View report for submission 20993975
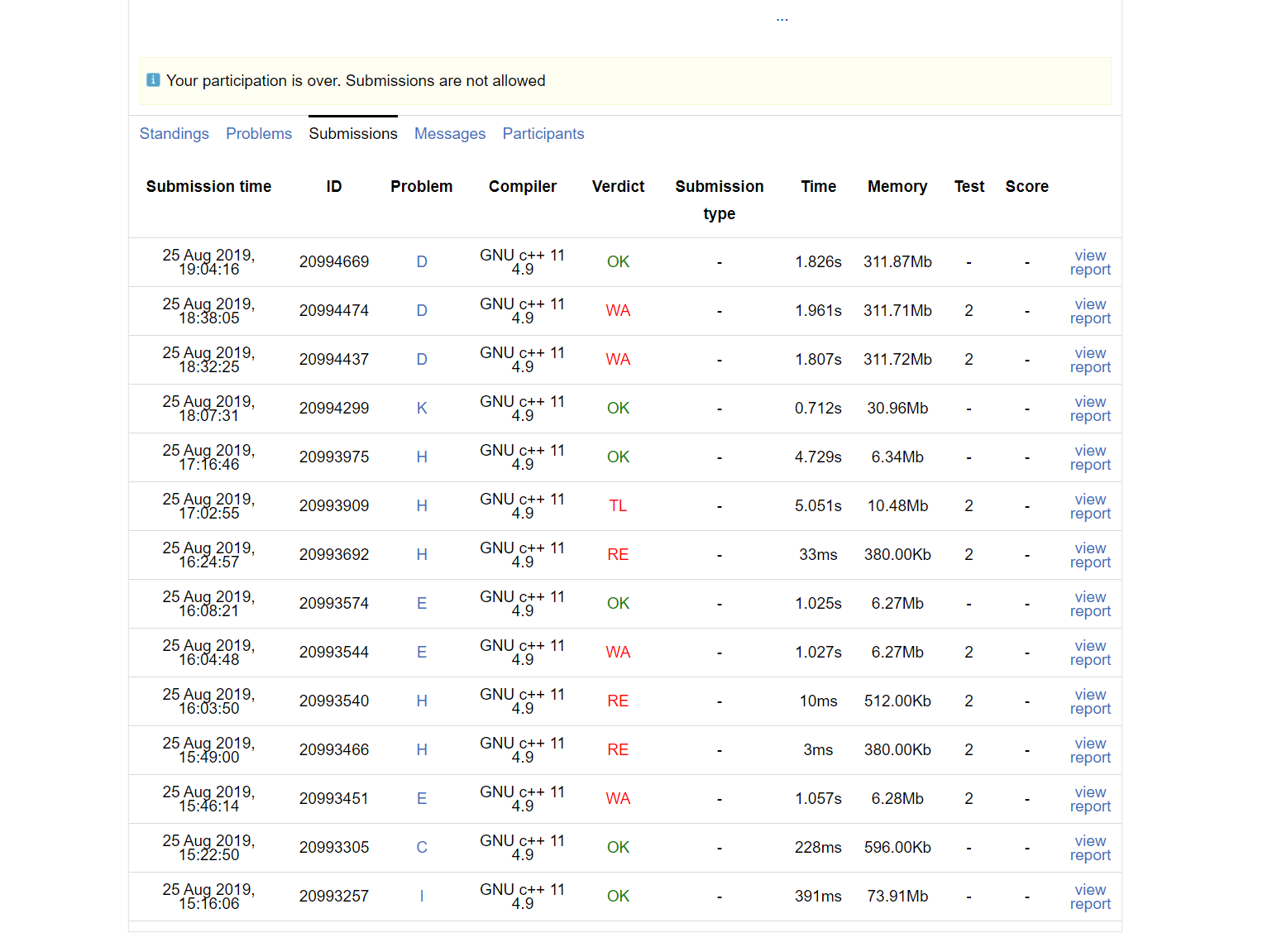The image size is (1282, 952). pyautogui.click(x=1089, y=458)
